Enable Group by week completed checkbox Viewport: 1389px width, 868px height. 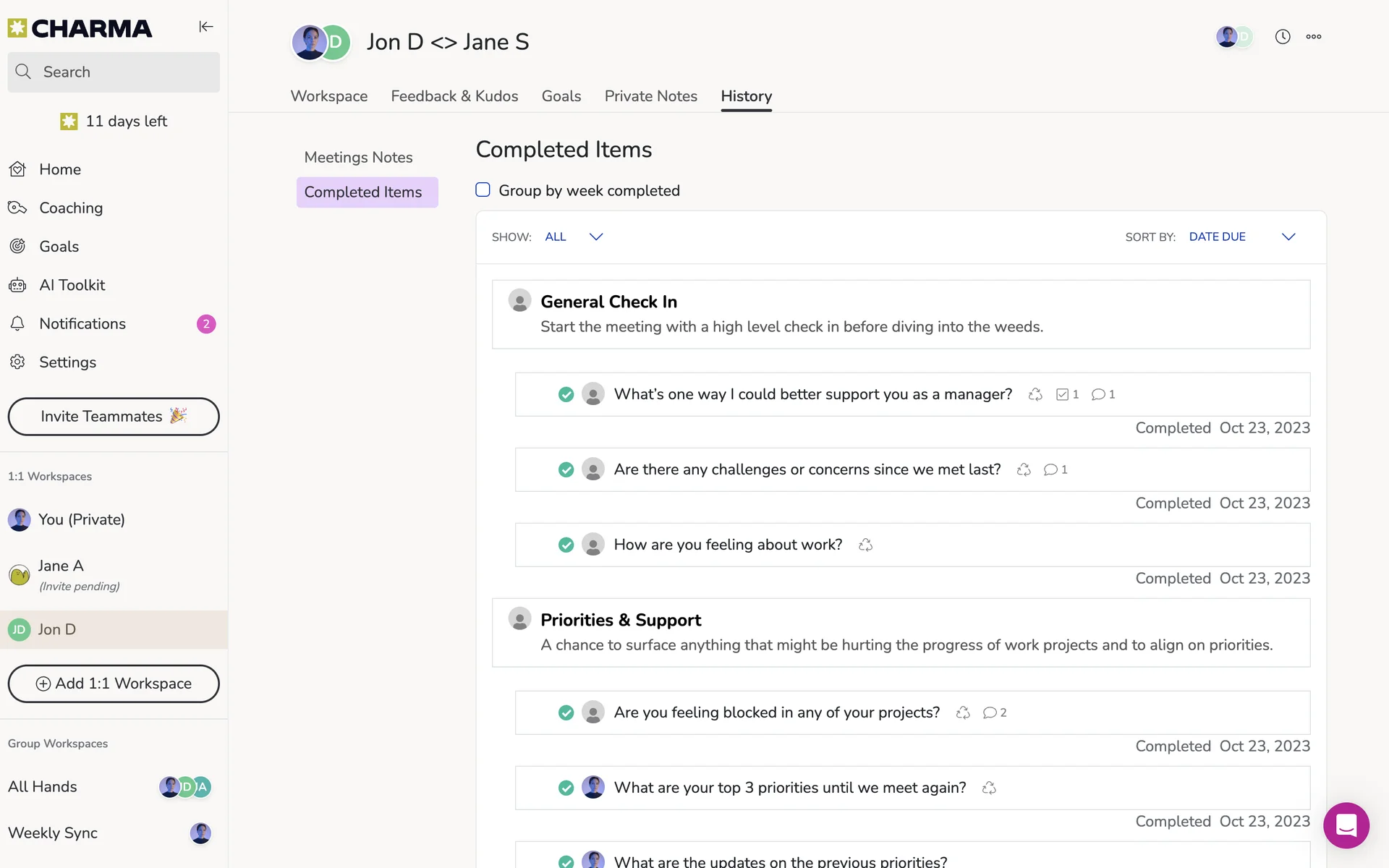pos(483,190)
